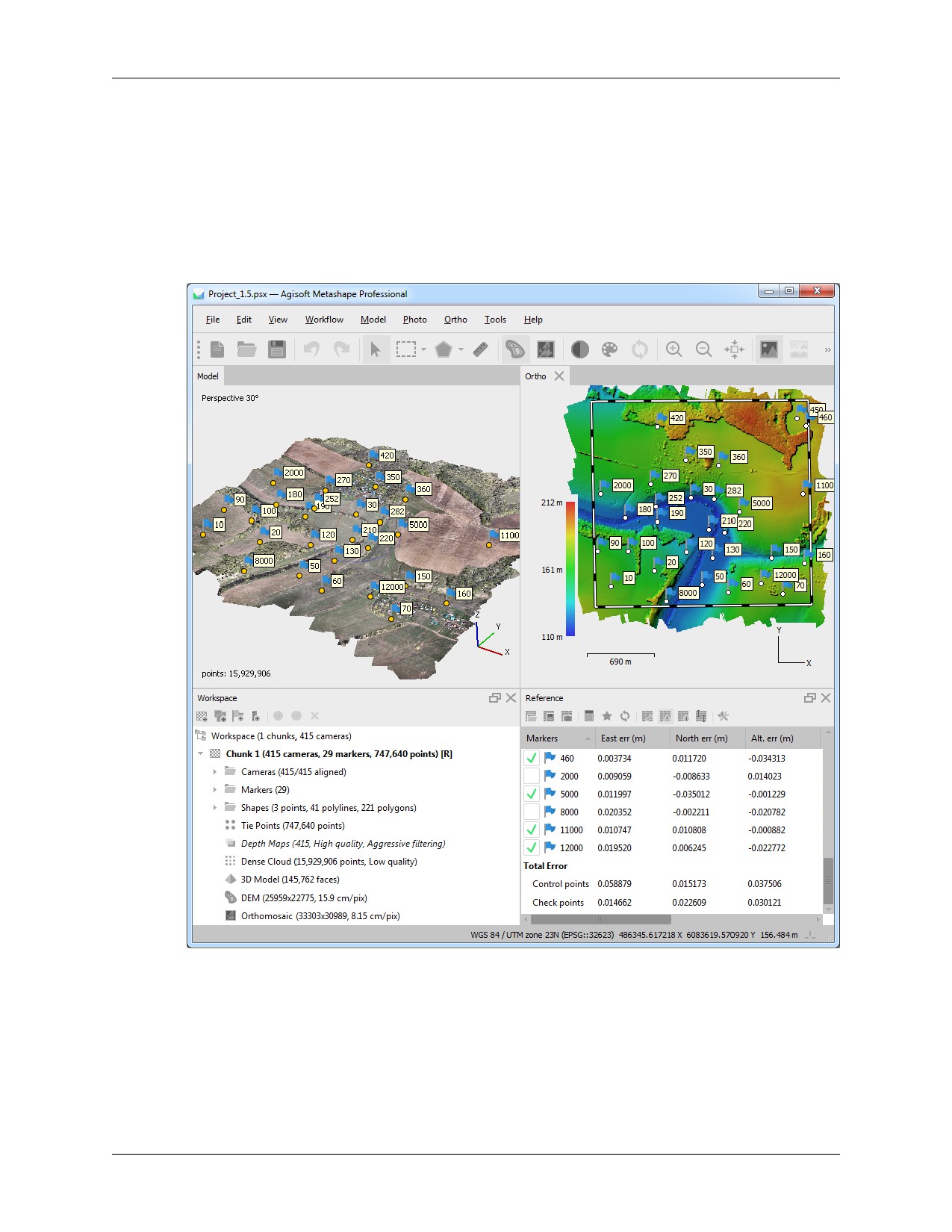Select the Orthomosaic item in Workspace tree
Screen dimensions: 952x1232
[320, 916]
